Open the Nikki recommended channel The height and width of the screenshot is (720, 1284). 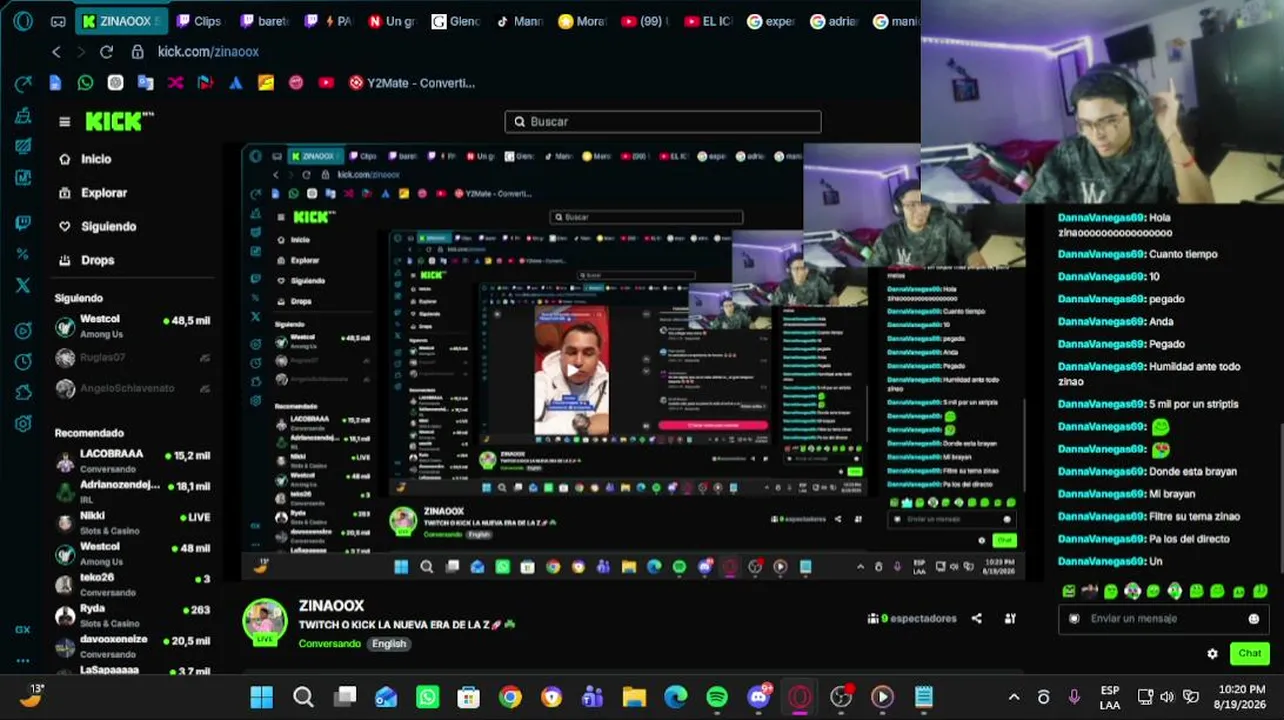point(133,522)
